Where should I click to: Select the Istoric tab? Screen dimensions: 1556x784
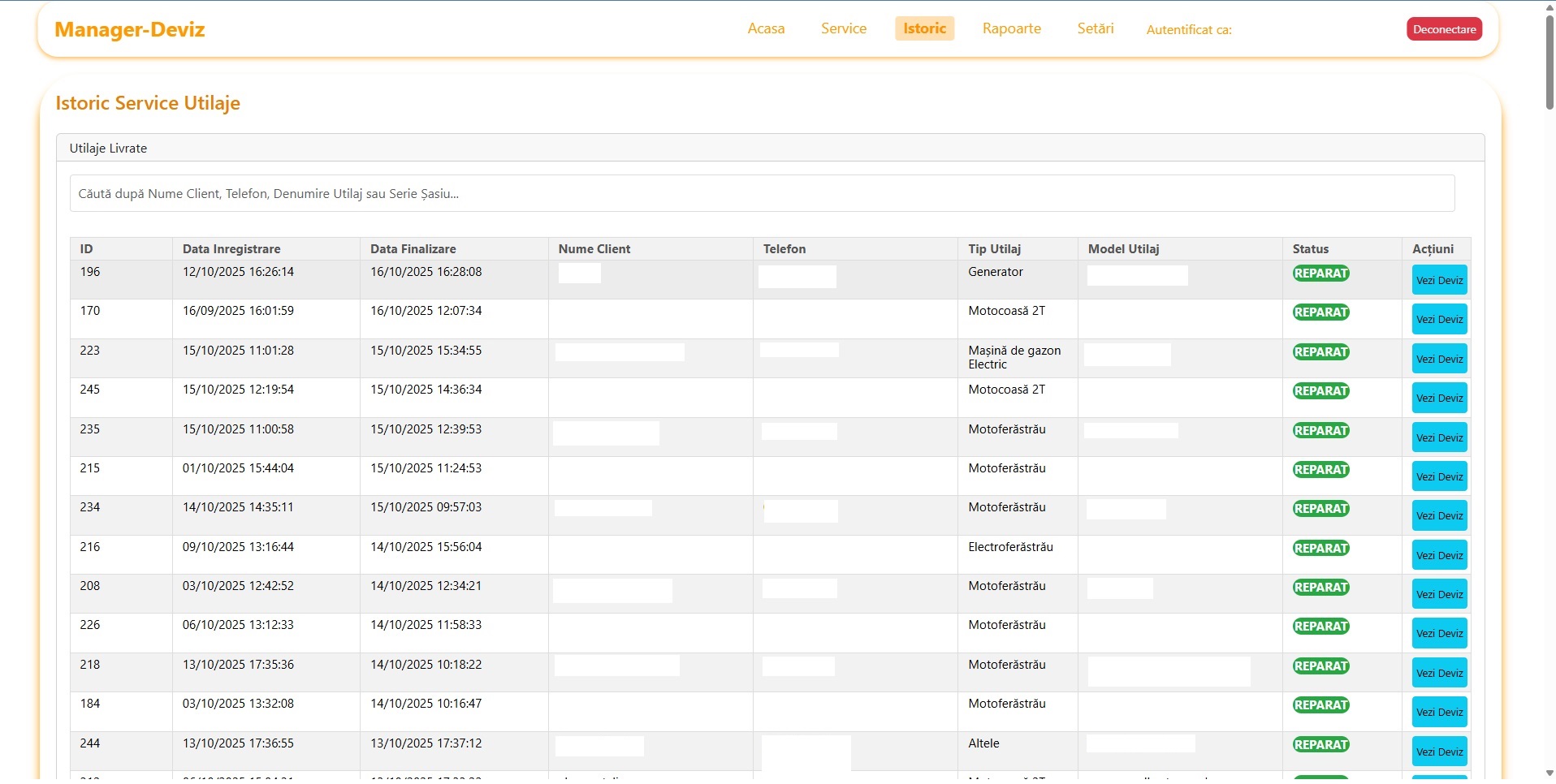coord(924,28)
